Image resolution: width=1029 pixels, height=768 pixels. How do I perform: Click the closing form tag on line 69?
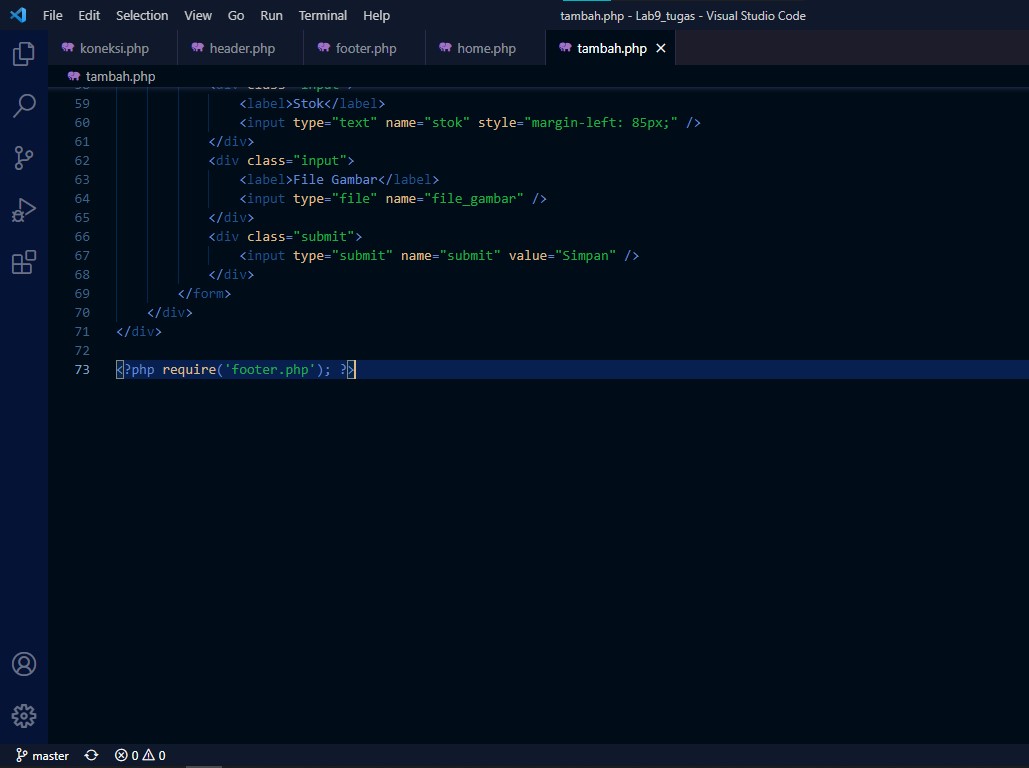204,294
